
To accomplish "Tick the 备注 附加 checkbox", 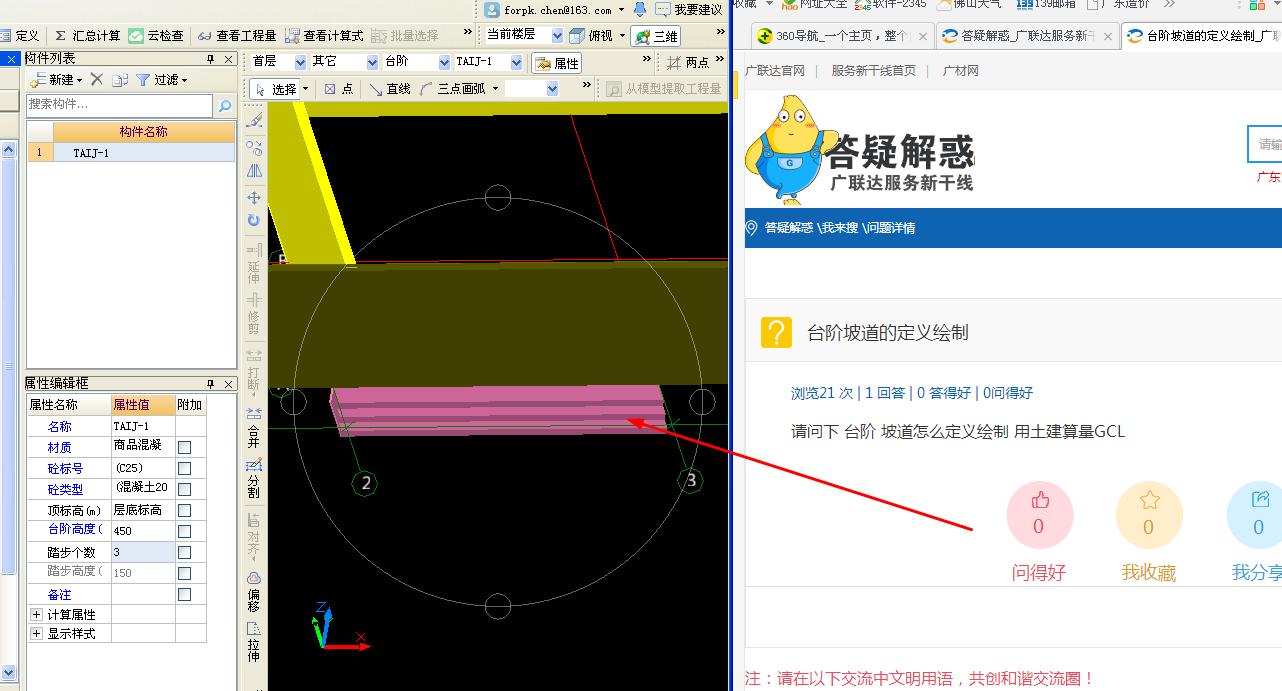I will (184, 594).
